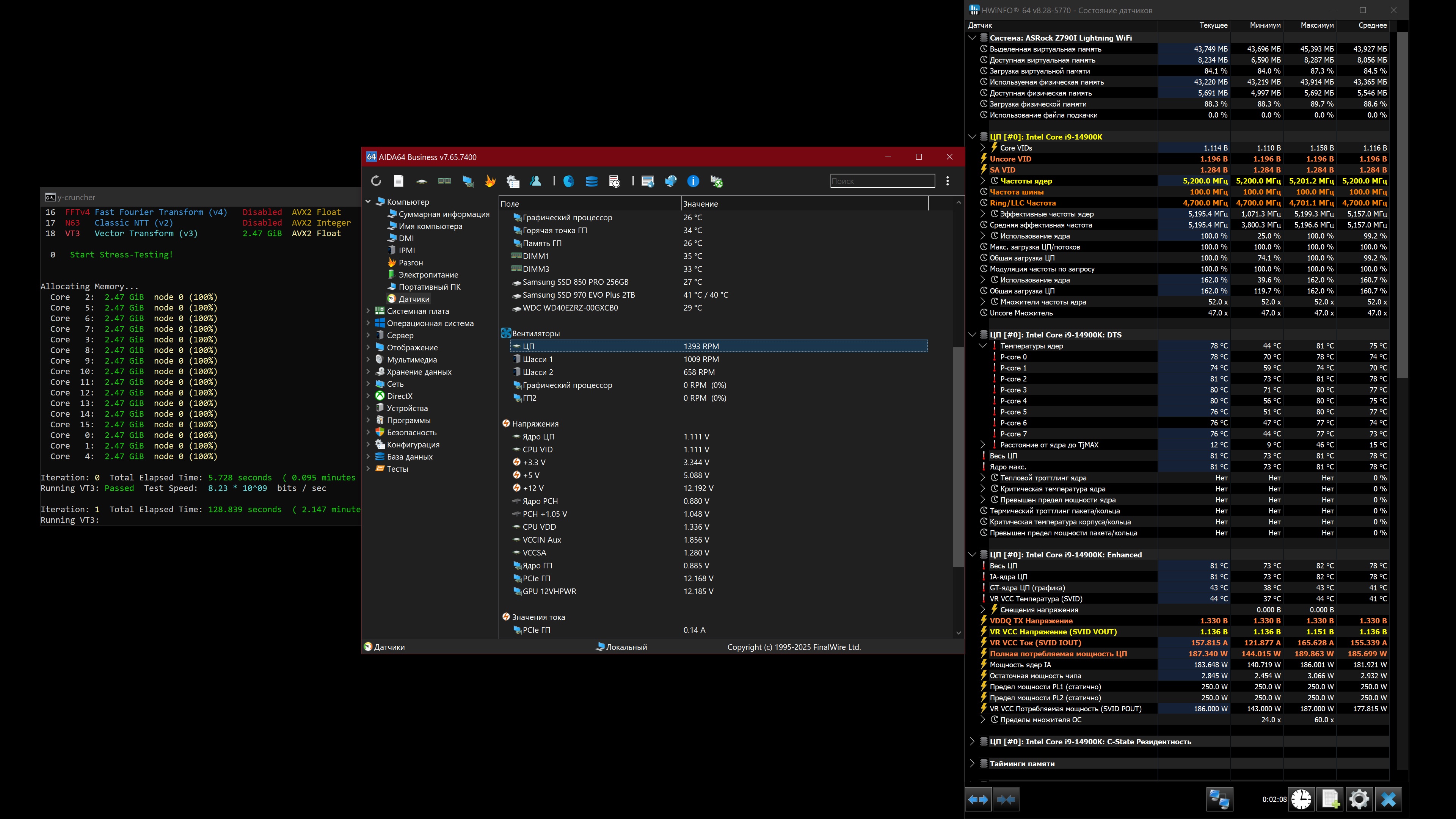Select Суммарная информация in the tree
Image resolution: width=1456 pixels, height=819 pixels.
(x=444, y=214)
